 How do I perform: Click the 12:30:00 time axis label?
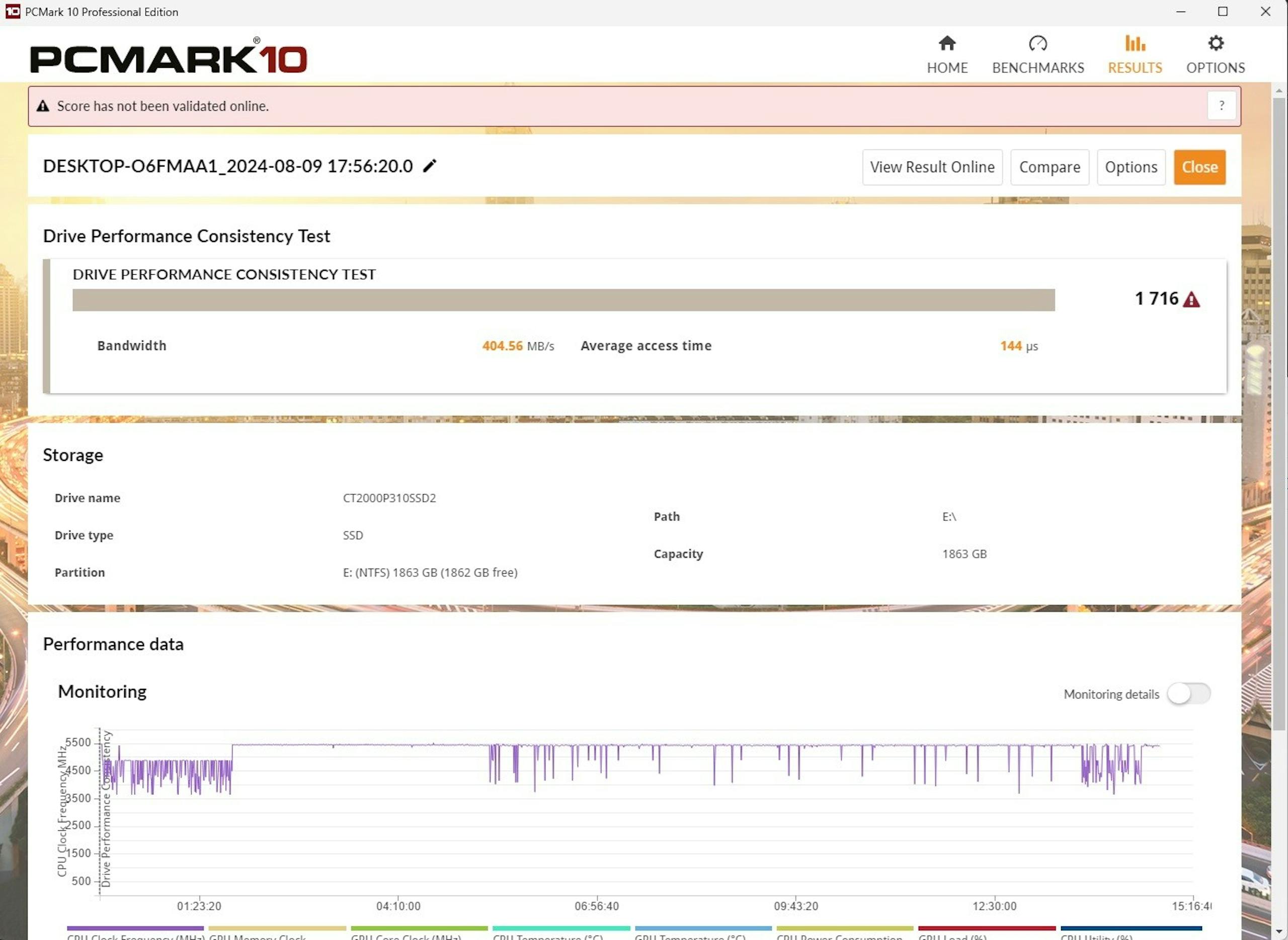[x=994, y=906]
